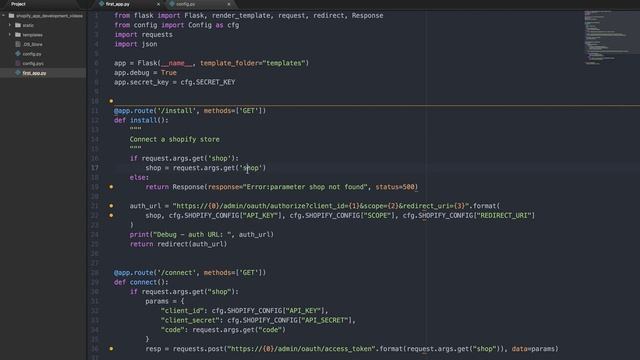Image resolution: width=640 pixels, height=360 pixels.
Task: Click the first_app.py Python icon in tree
Action: pos(18,73)
